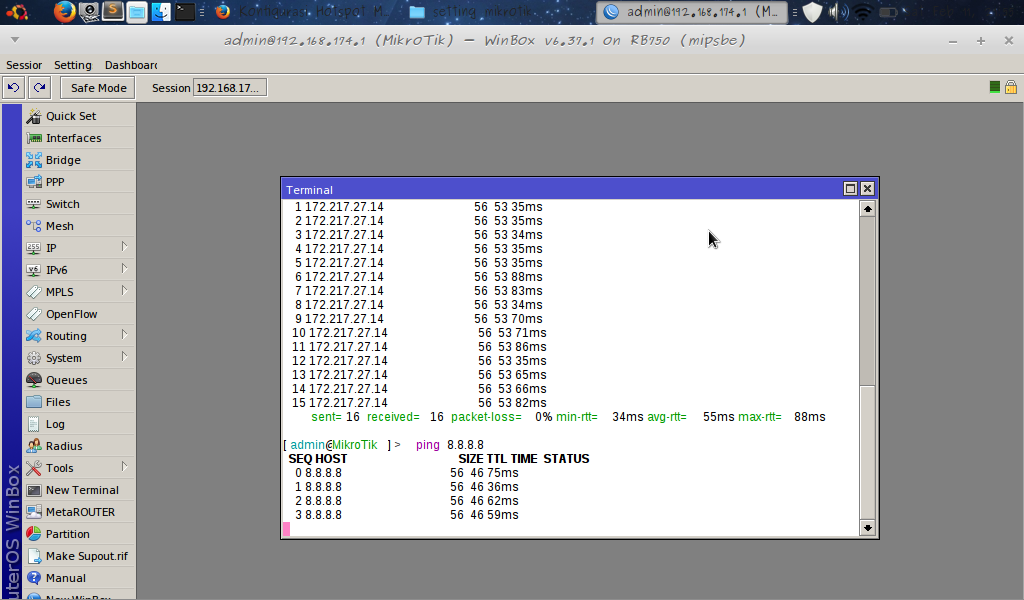The height and width of the screenshot is (600, 1024).
Task: Open the Dashboard menu
Action: click(130, 64)
